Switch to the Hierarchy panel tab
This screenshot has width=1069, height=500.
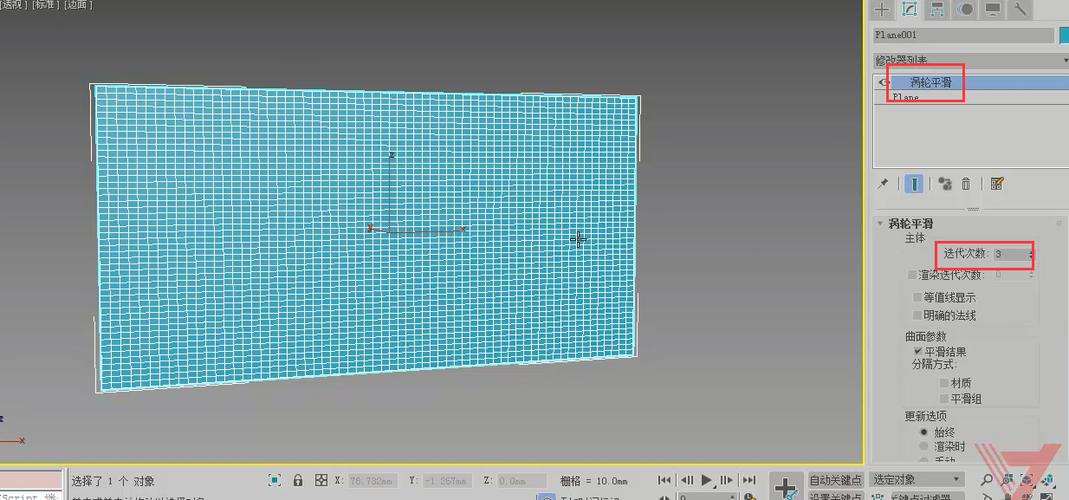[x=937, y=9]
